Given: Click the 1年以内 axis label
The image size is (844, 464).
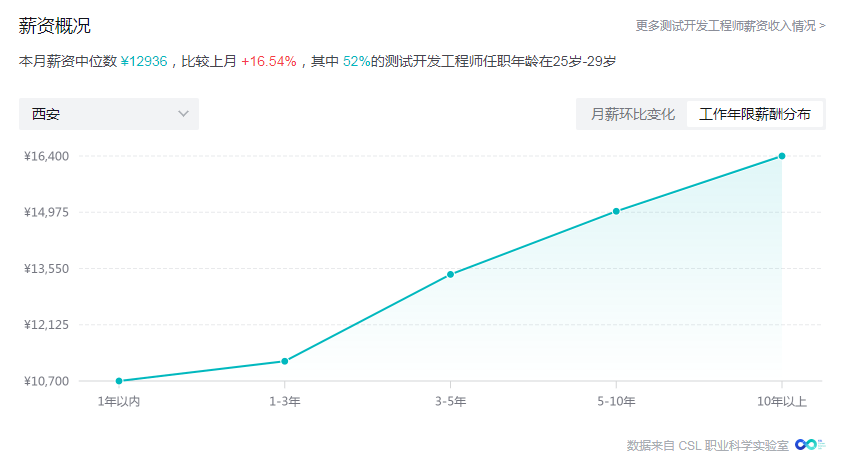Looking at the screenshot, I should coord(119,402).
